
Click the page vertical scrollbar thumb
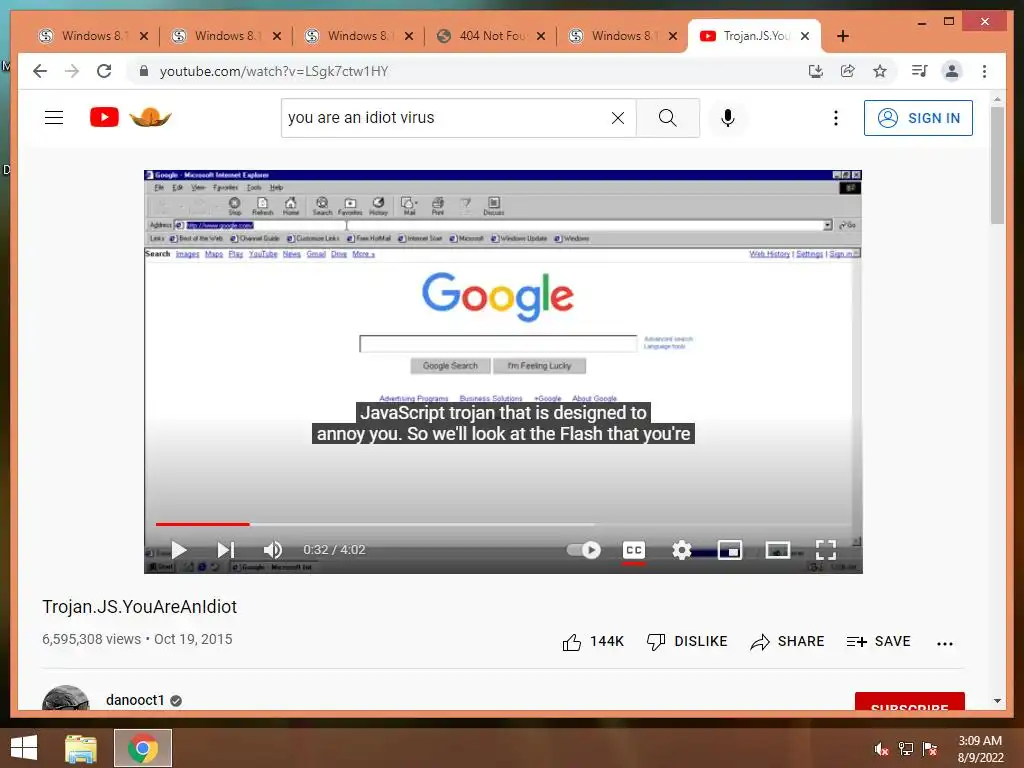click(x=997, y=165)
